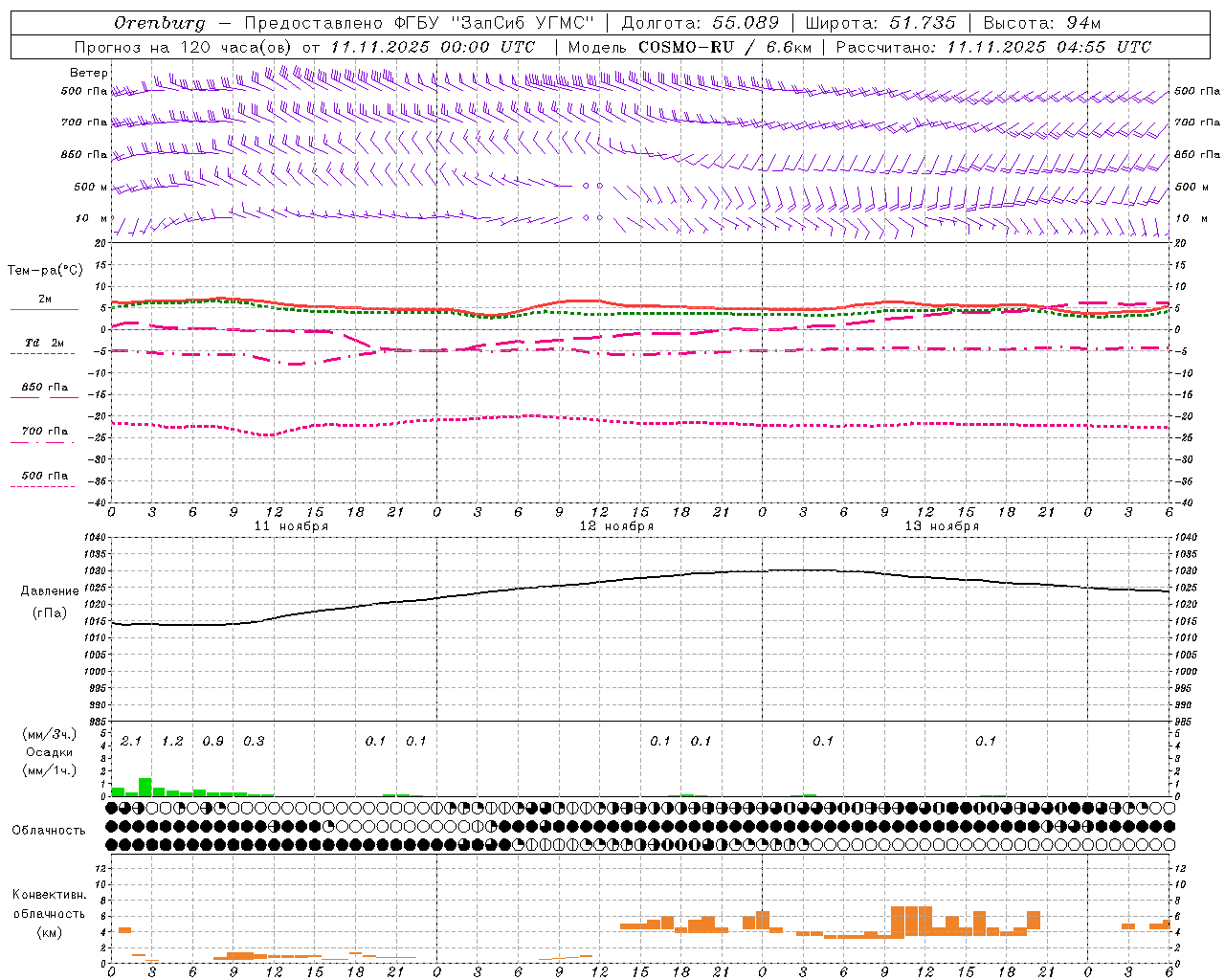Viewport: 1225px width, 980px height.
Task: Click the "11 ноября" date label
Action: pyautogui.click(x=291, y=526)
